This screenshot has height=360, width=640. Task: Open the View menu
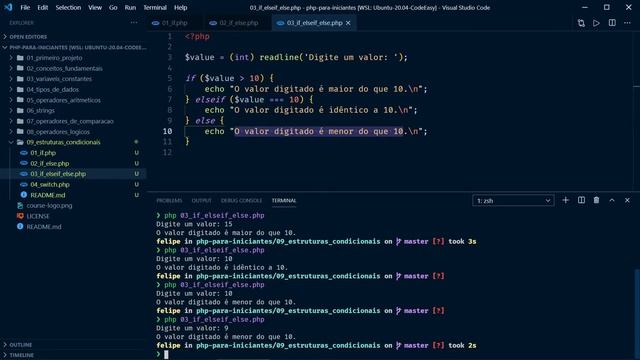click(x=95, y=7)
